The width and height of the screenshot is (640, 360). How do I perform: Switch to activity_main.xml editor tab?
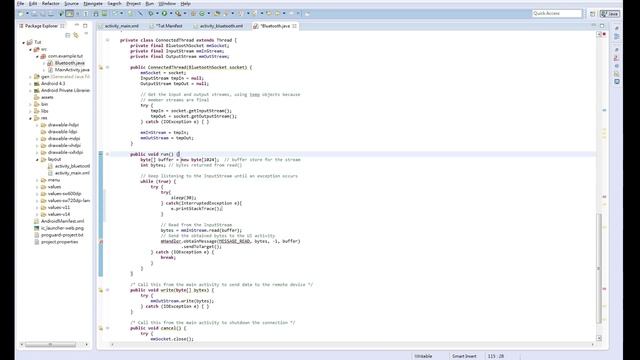click(x=121, y=26)
